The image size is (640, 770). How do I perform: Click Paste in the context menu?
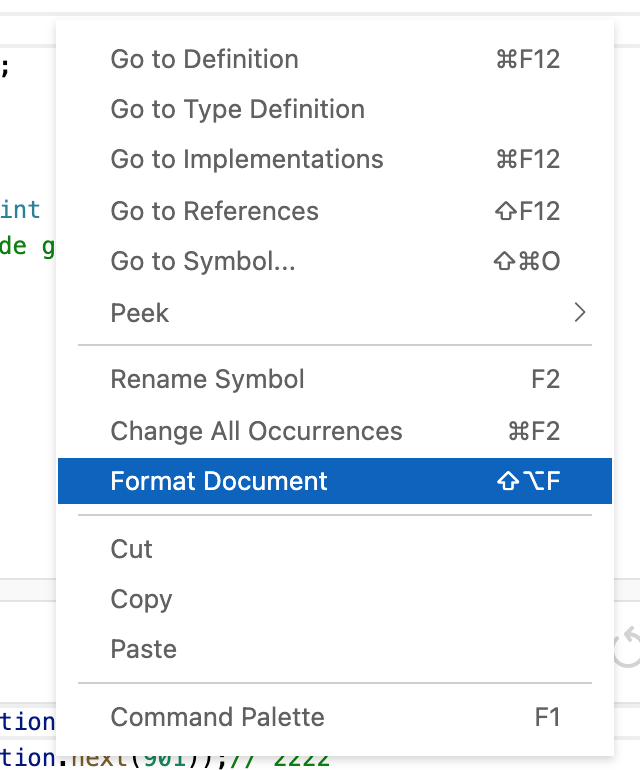coord(143,649)
